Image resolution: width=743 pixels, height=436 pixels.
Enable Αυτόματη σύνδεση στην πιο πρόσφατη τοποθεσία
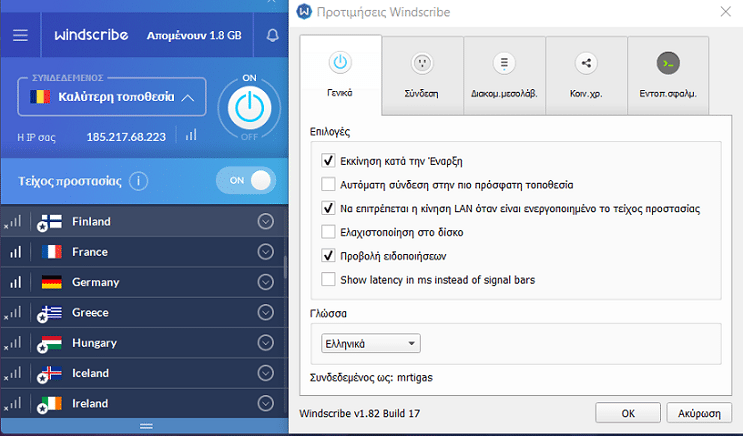328,184
